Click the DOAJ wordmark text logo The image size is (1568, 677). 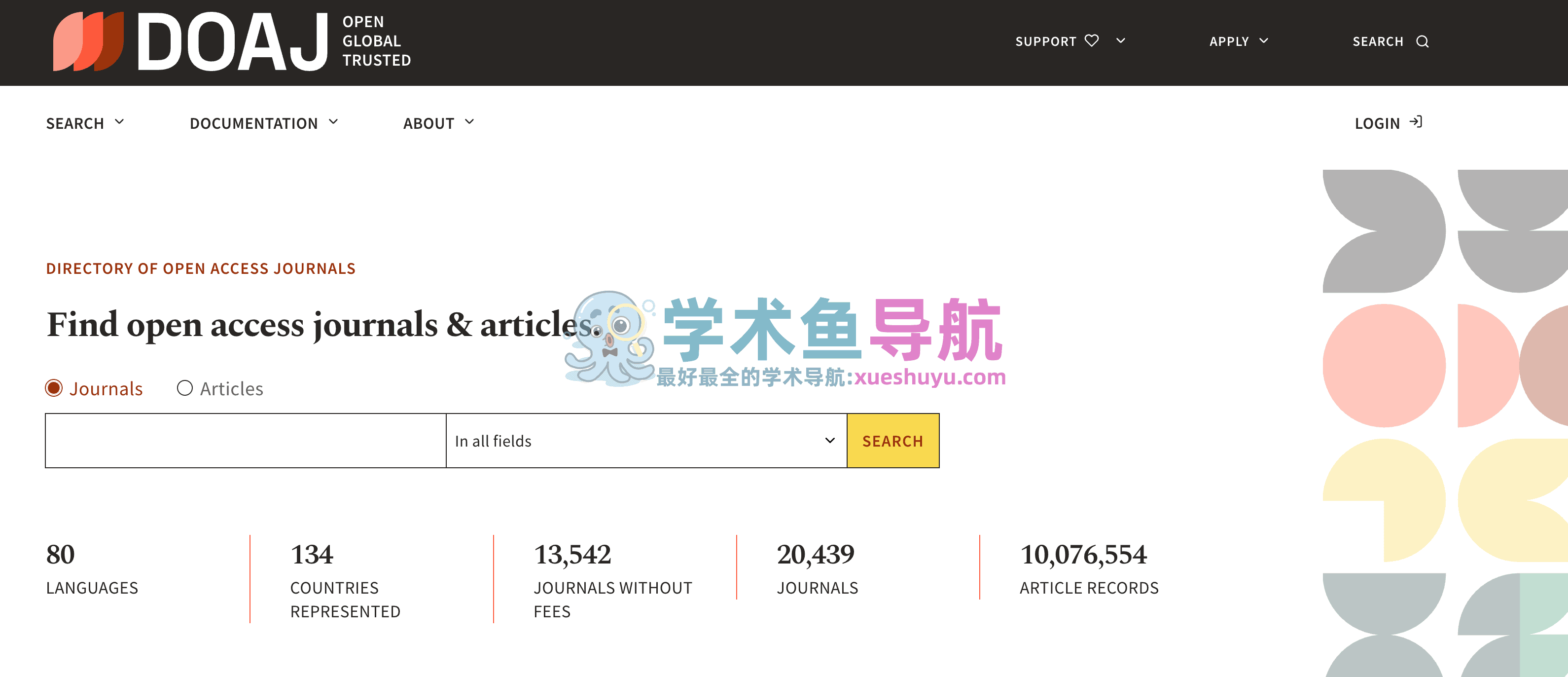(233, 41)
